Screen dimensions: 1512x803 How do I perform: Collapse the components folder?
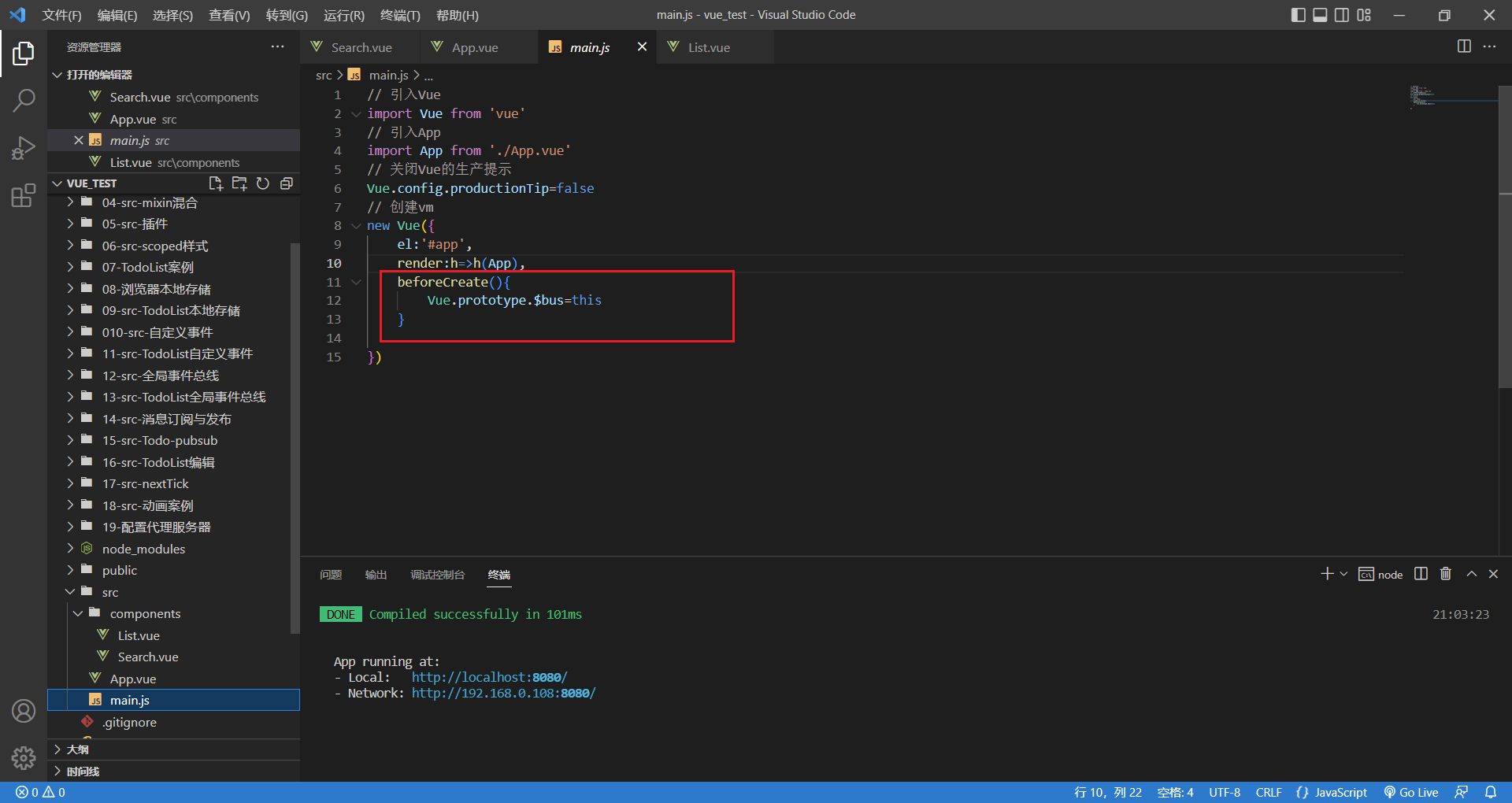[145, 614]
